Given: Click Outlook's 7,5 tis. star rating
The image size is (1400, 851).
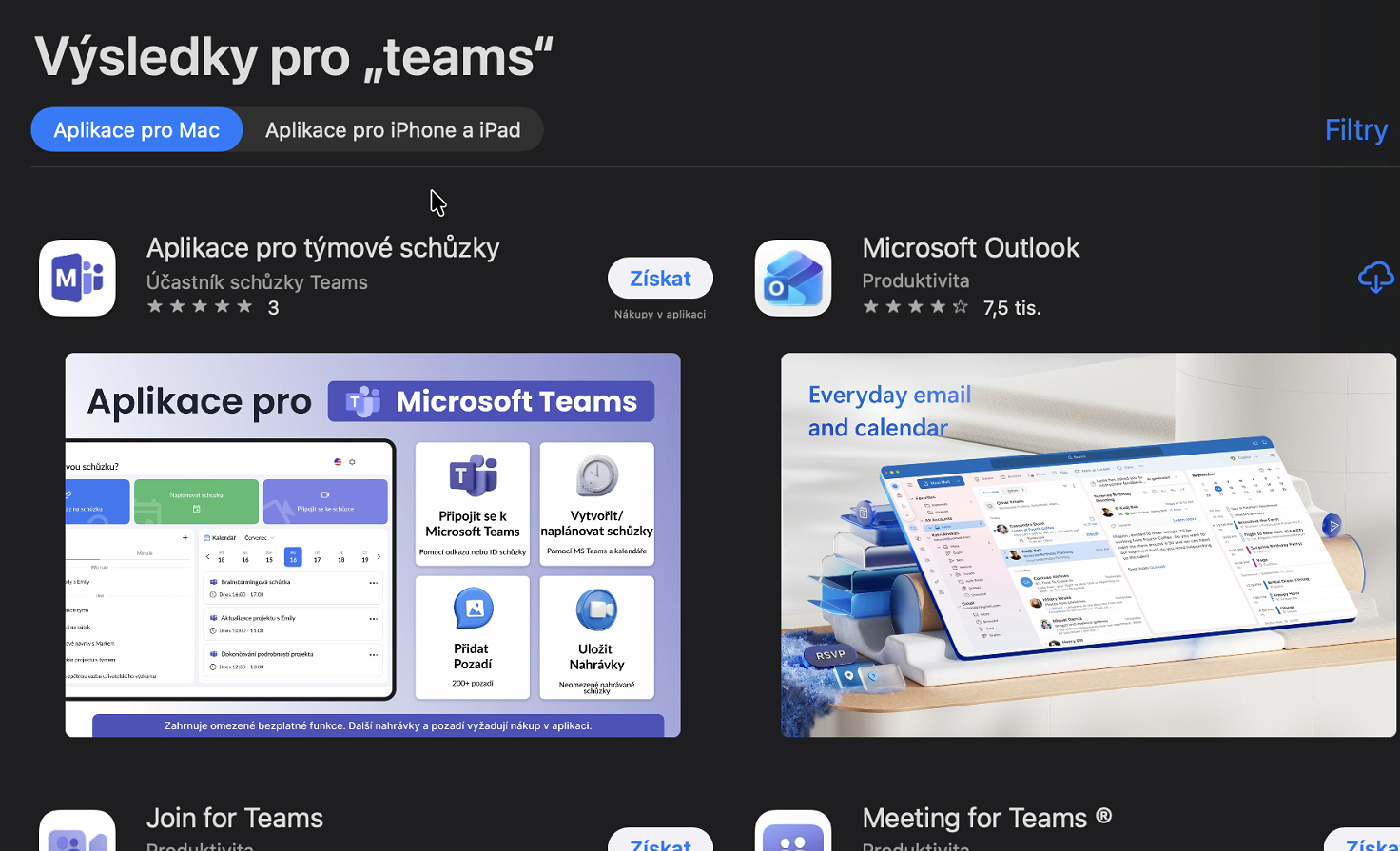Looking at the screenshot, I should 952,307.
